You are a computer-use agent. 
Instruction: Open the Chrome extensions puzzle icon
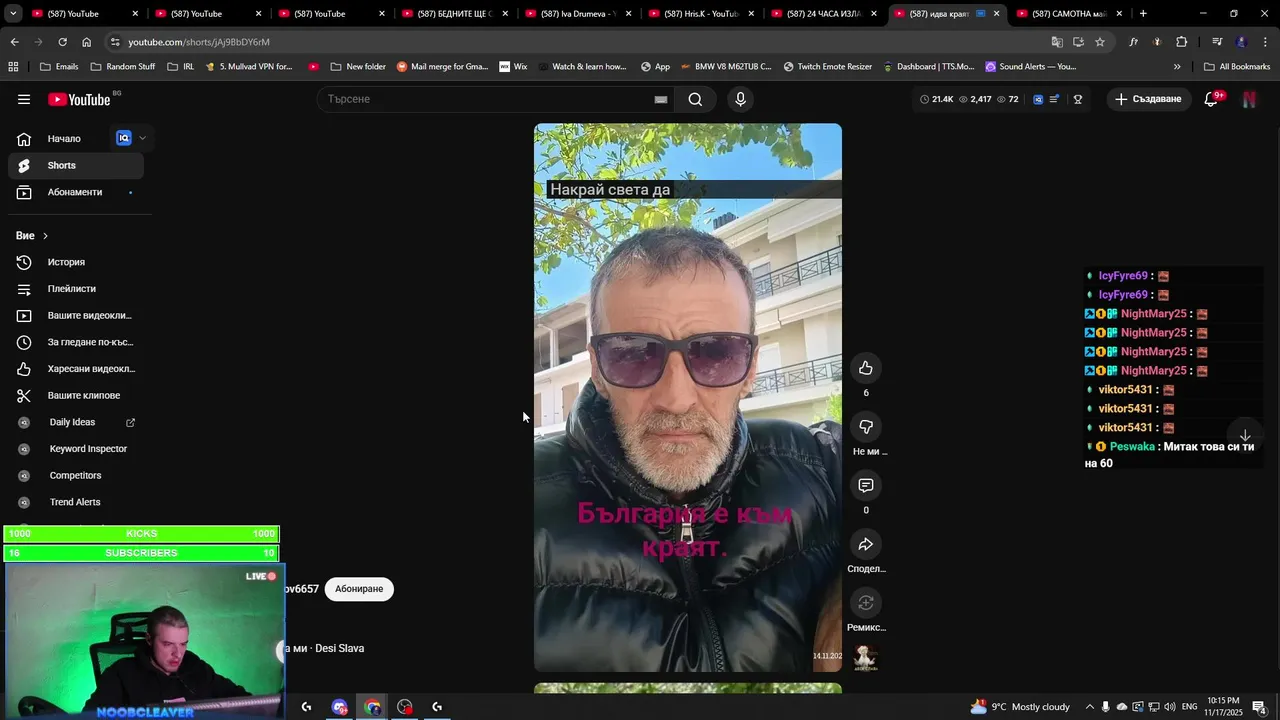tap(1182, 42)
